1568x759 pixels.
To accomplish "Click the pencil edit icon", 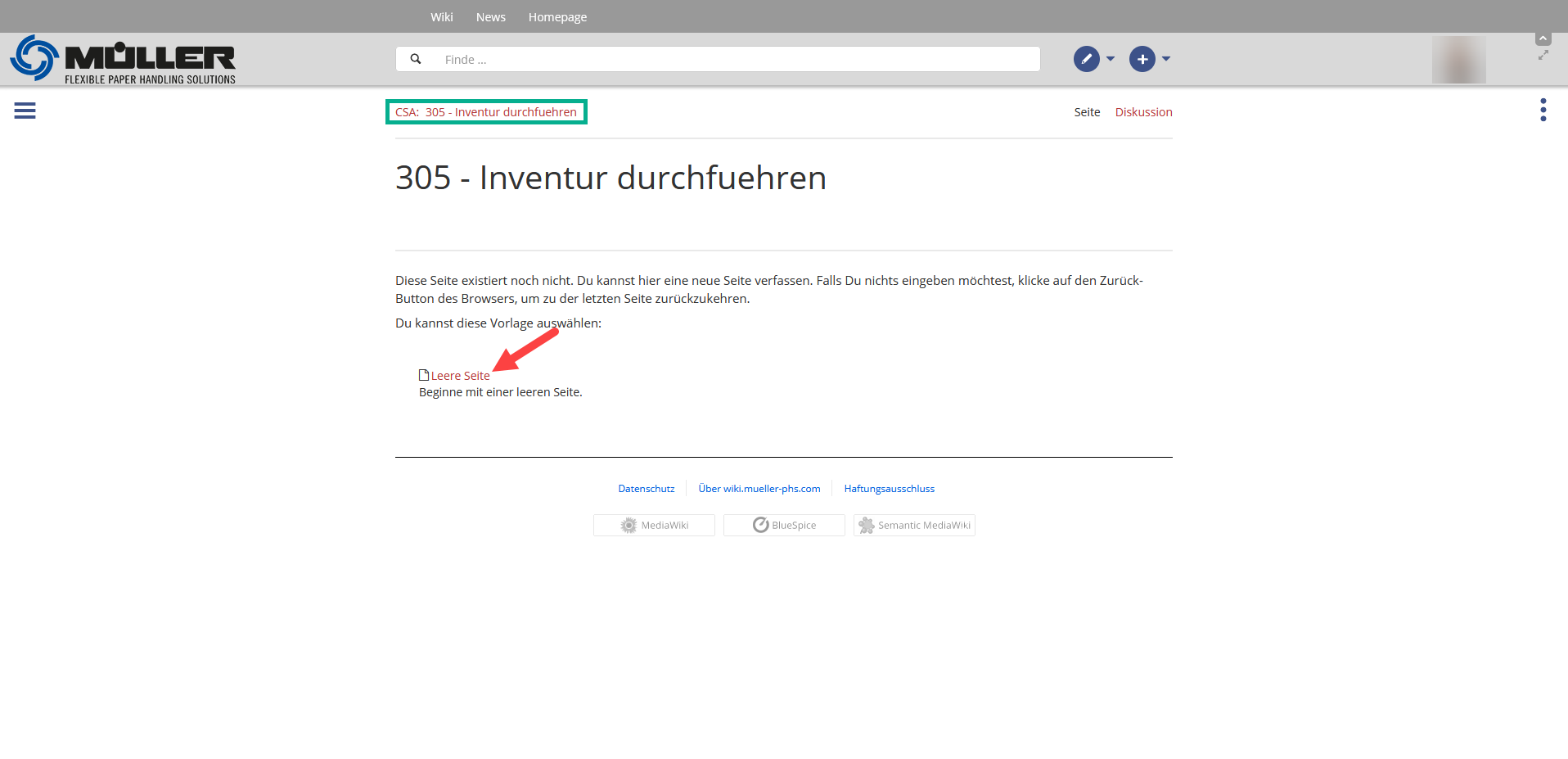I will pos(1086,59).
